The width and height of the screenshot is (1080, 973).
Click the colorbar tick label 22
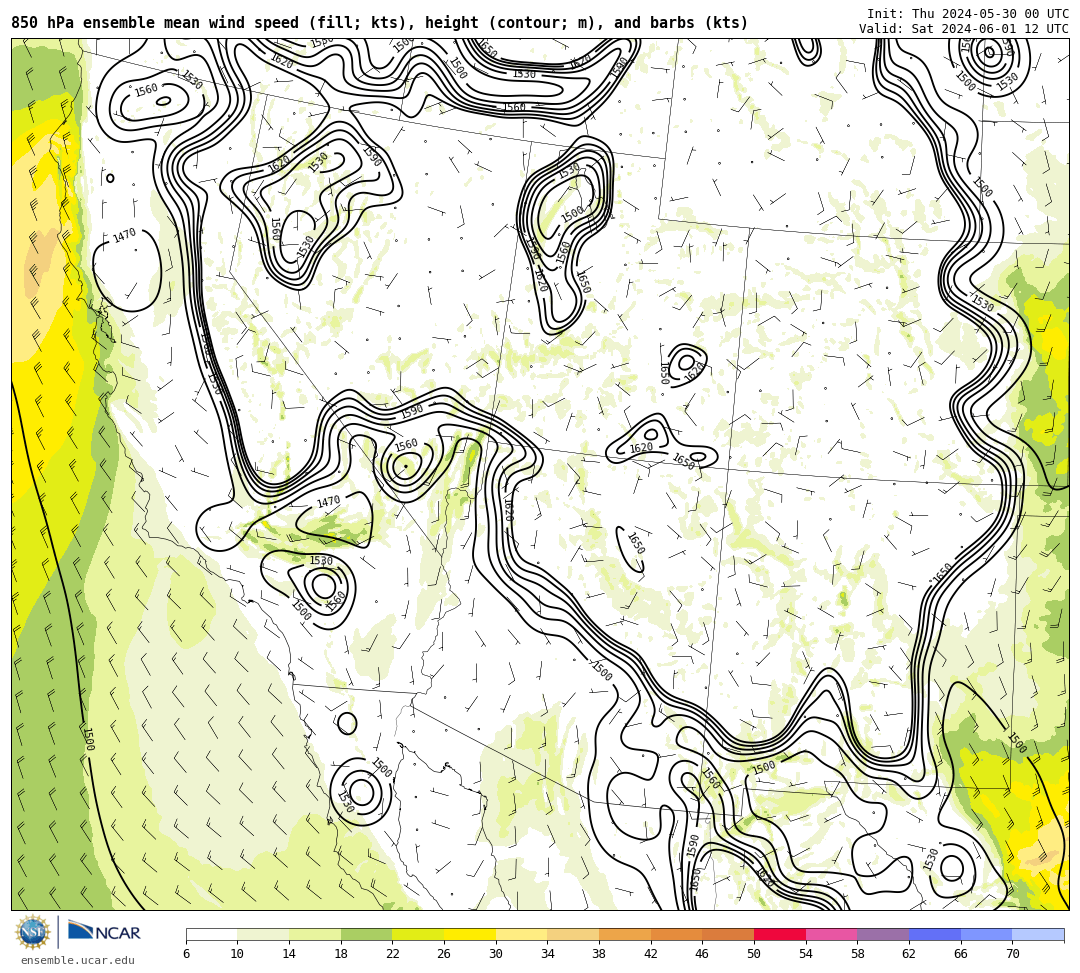point(393,954)
